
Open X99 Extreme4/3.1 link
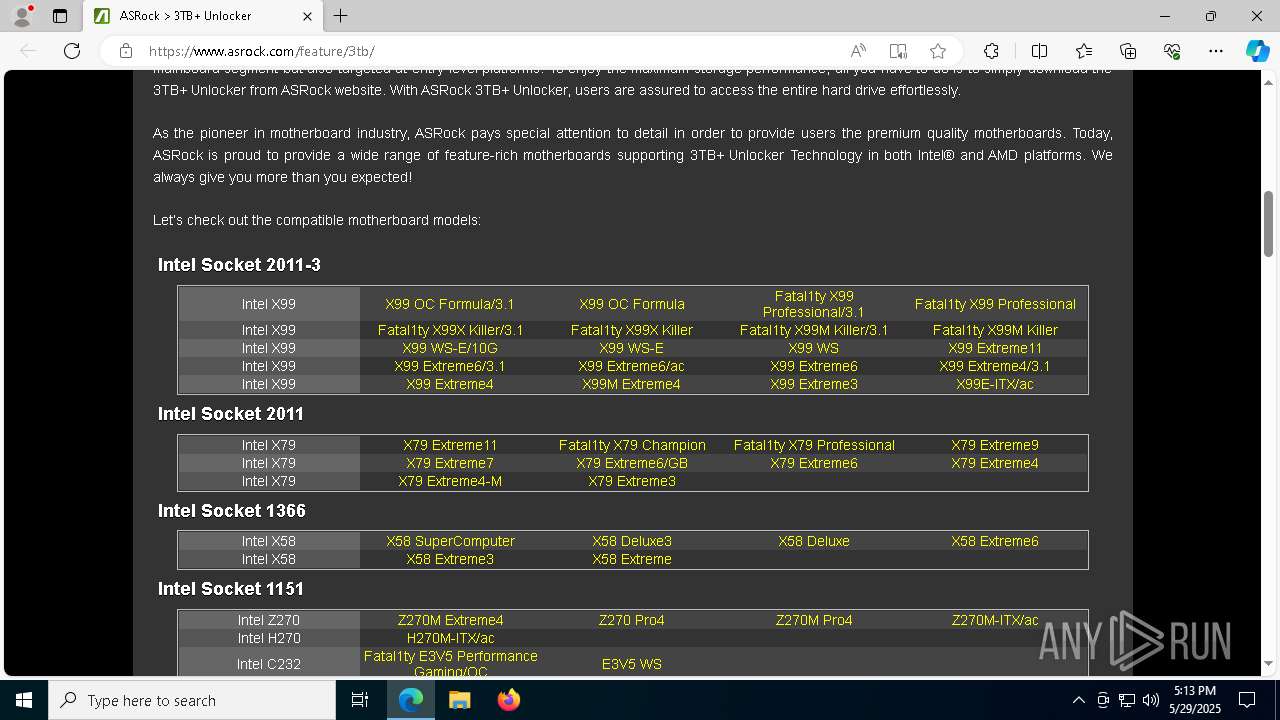coord(995,366)
